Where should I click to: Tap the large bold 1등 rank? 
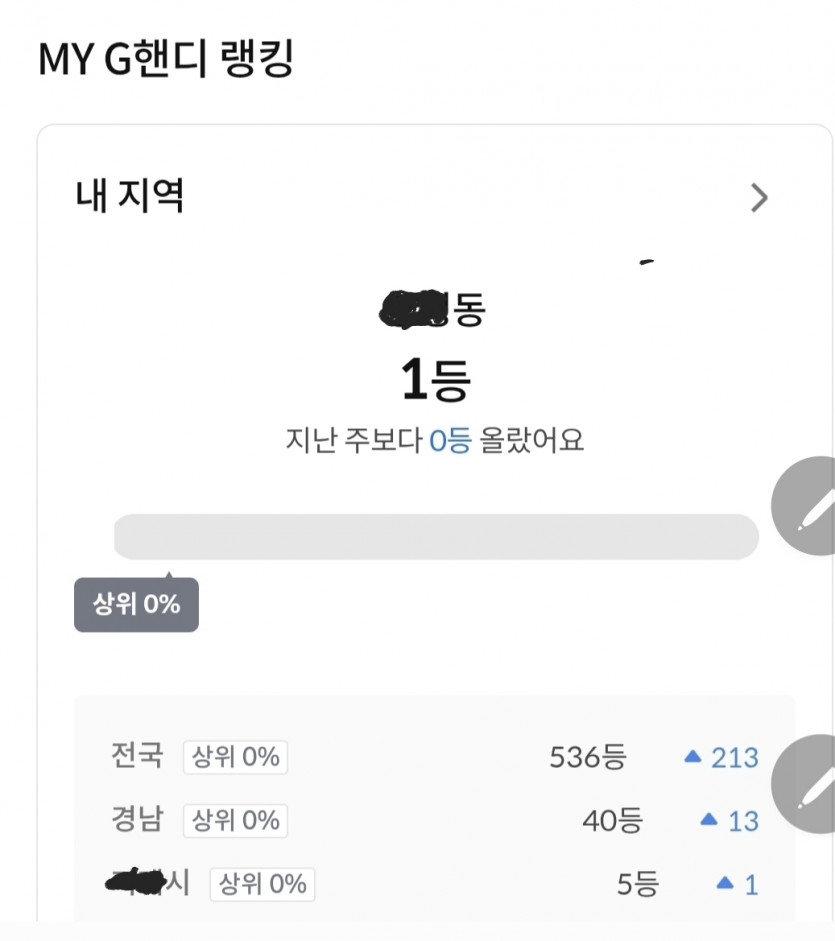[x=435, y=381]
